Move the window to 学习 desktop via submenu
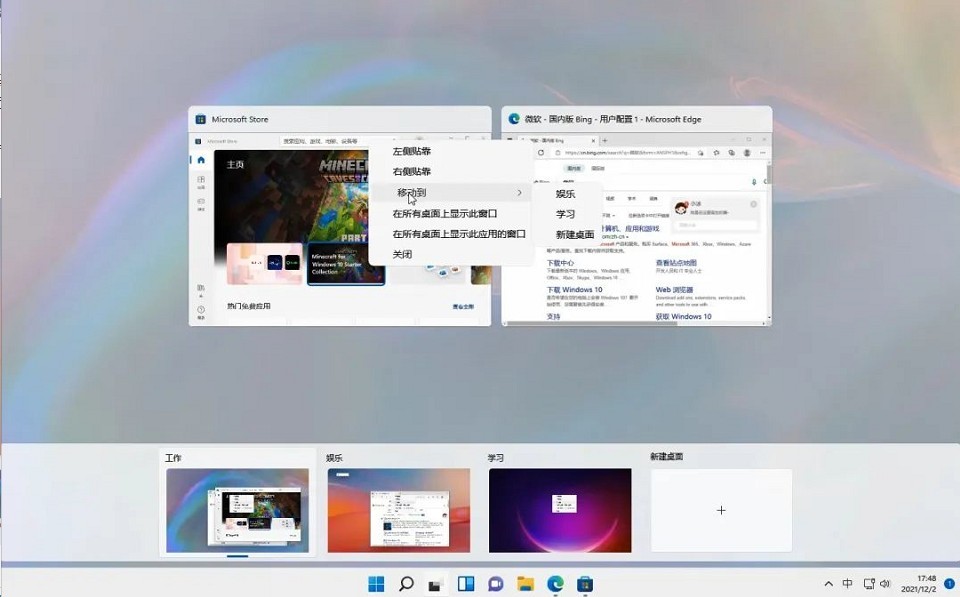The image size is (960, 597). tap(565, 214)
